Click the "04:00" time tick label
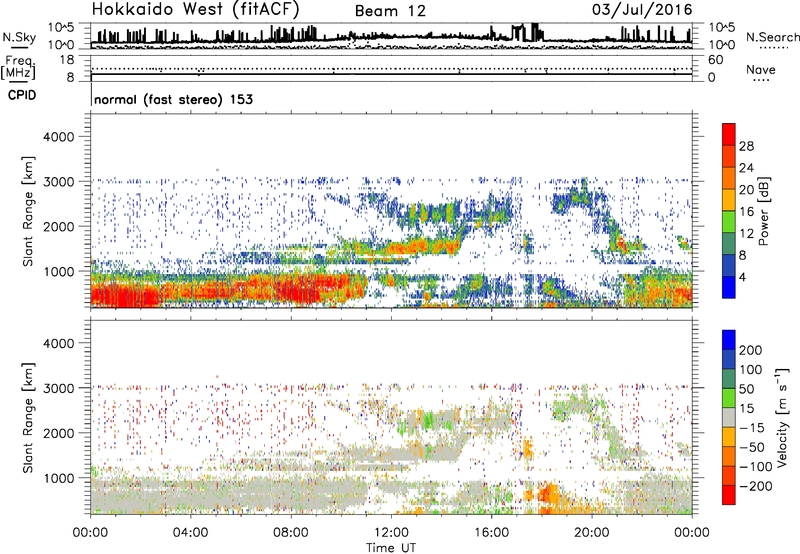This screenshot has width=800, height=554. tap(190, 533)
